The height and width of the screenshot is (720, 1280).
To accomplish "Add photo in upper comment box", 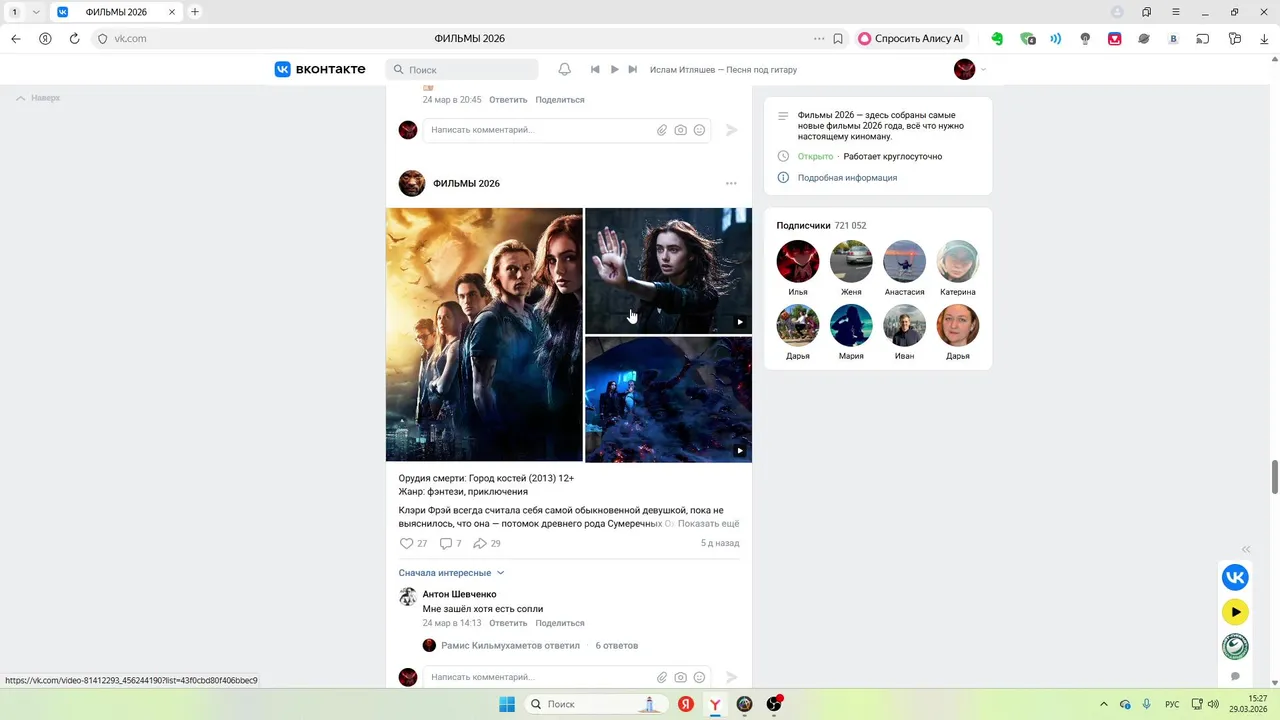I will 680,130.
